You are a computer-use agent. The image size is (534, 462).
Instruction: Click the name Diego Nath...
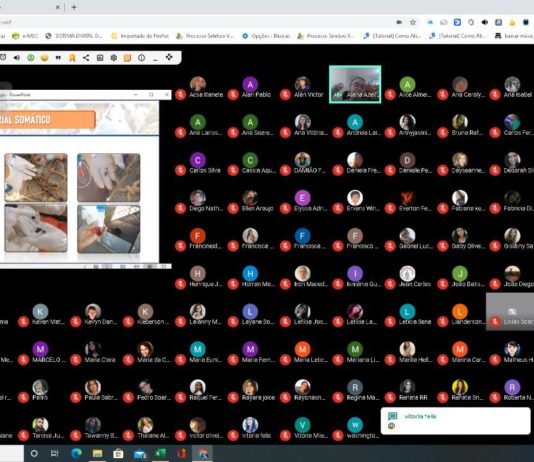click(x=206, y=208)
